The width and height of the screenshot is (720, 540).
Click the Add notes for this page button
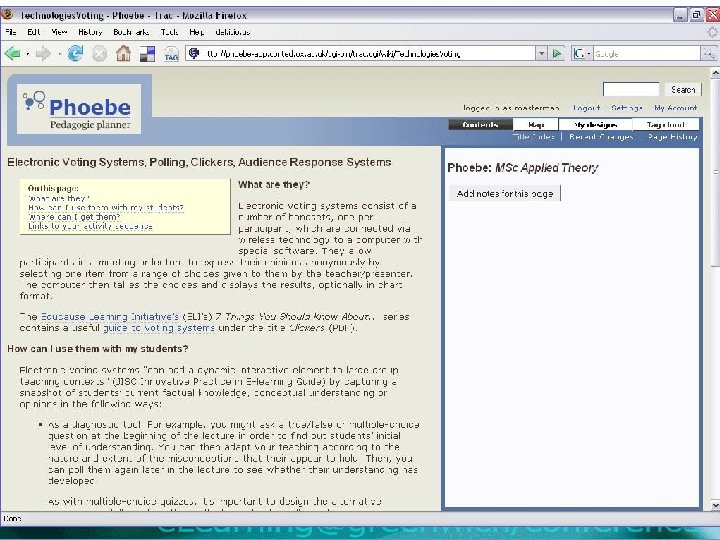click(x=505, y=194)
